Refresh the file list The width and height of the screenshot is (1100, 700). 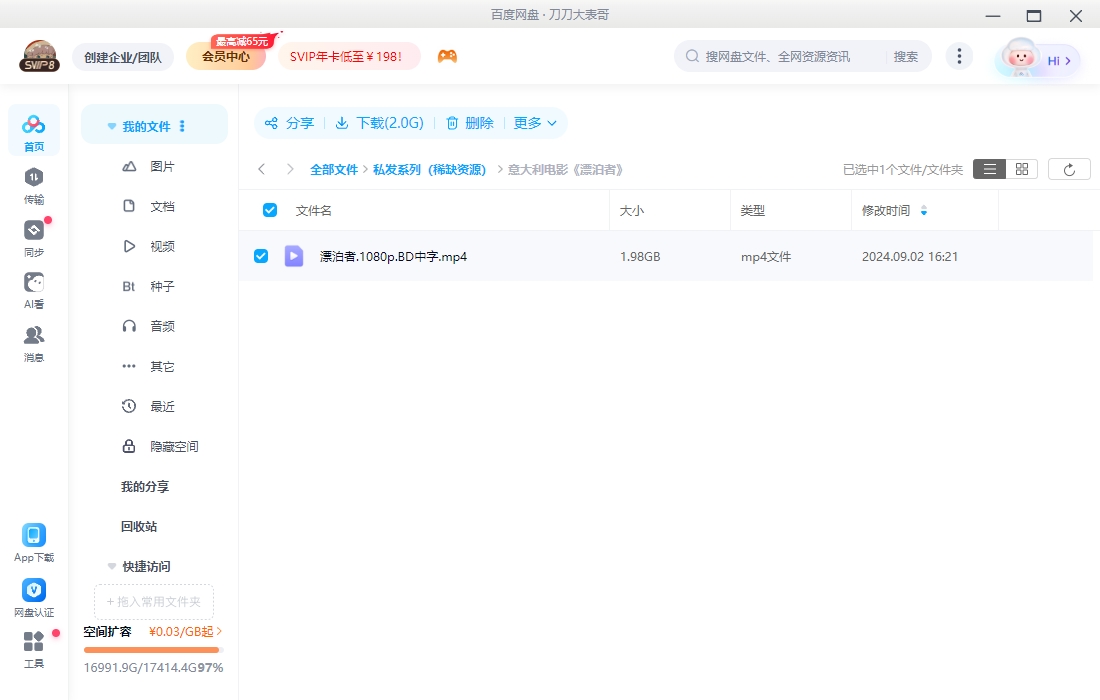point(1069,170)
